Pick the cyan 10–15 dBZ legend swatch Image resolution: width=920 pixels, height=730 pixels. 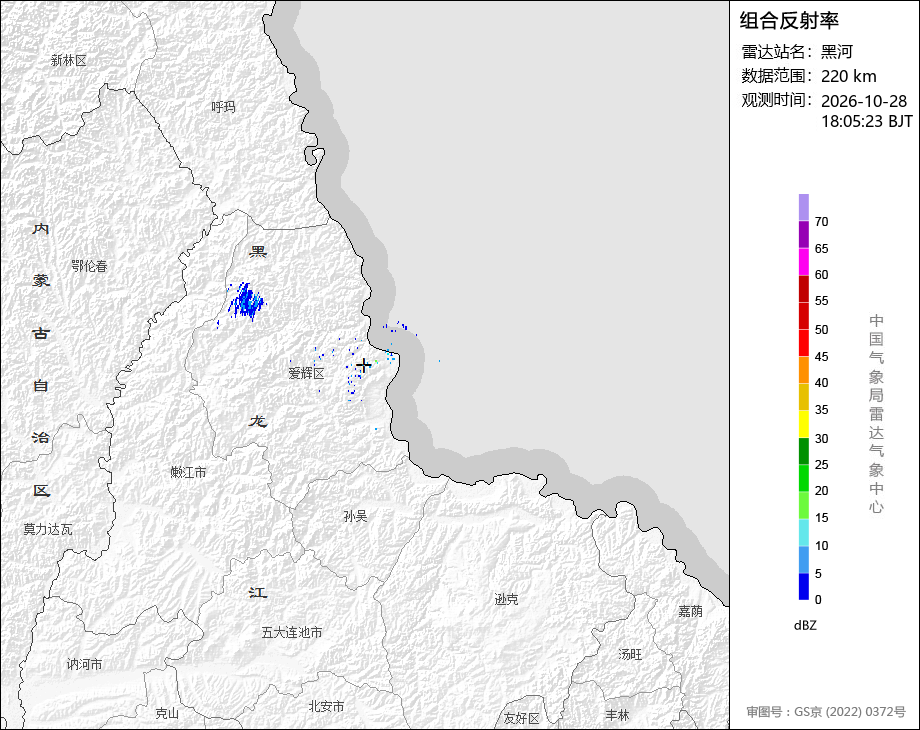coord(804,533)
